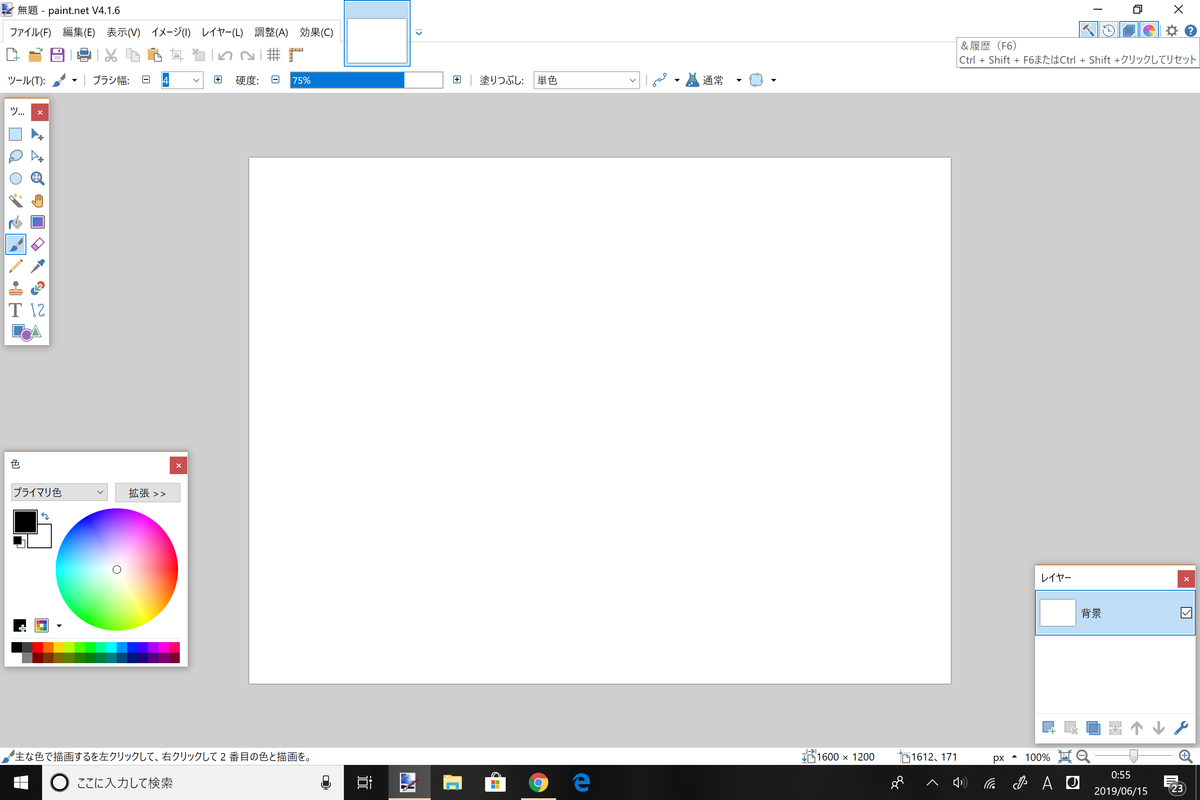Screen dimensions: 1200x800
Task: Swap primary and secondary colors
Action: [45, 516]
